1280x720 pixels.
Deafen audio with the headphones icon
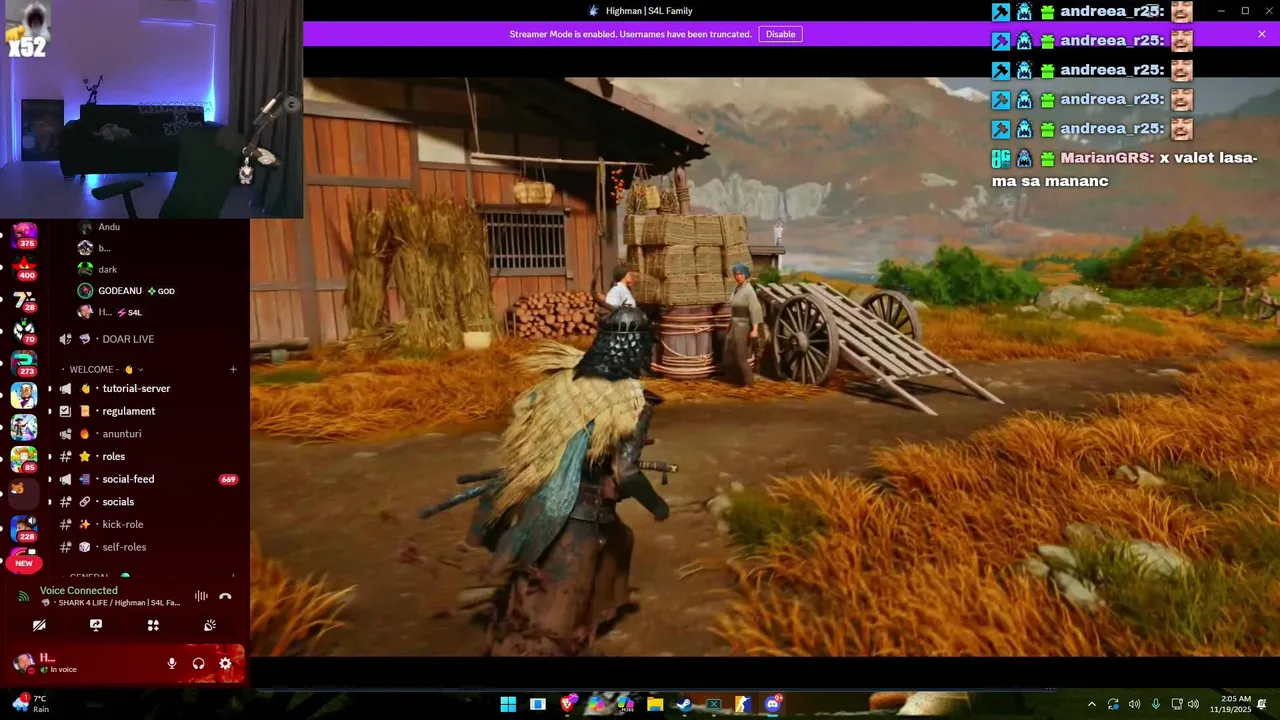198,663
